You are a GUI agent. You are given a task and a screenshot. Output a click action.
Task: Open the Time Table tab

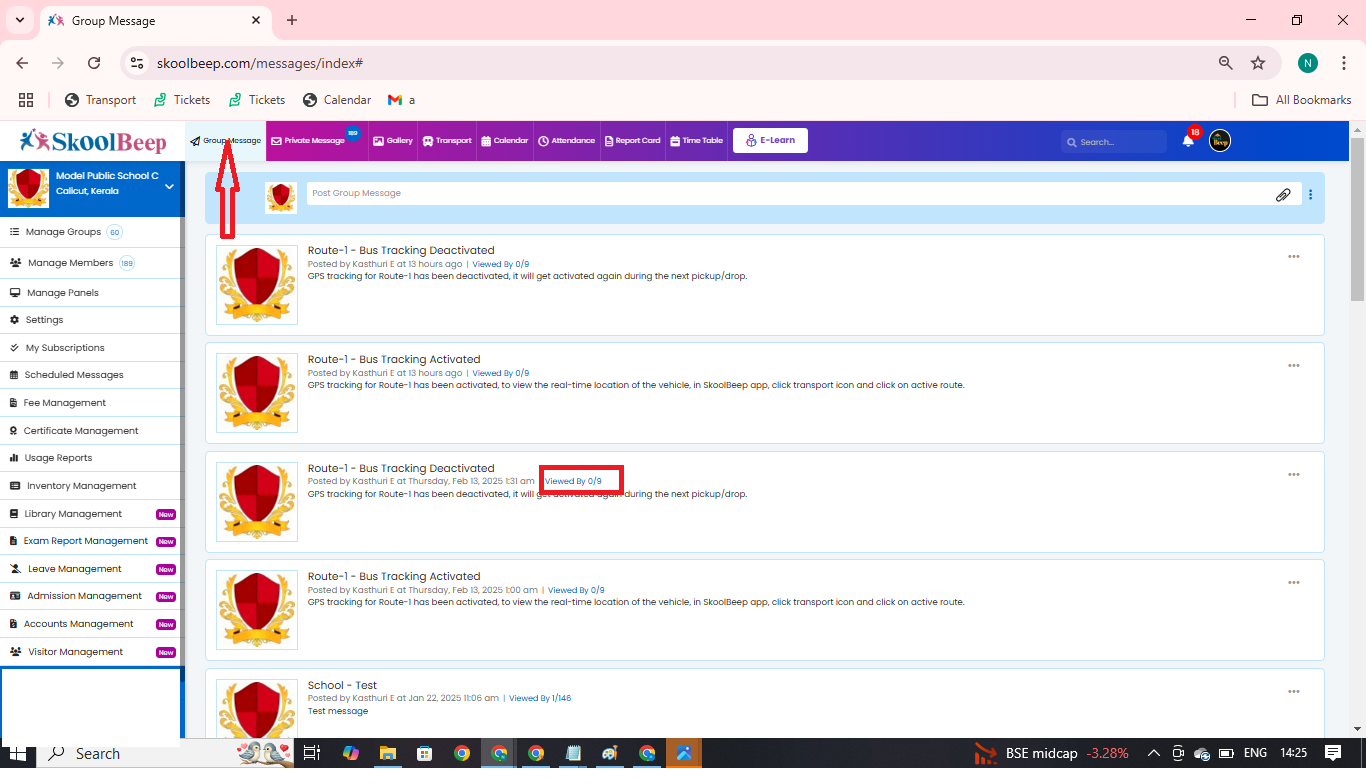(x=696, y=141)
